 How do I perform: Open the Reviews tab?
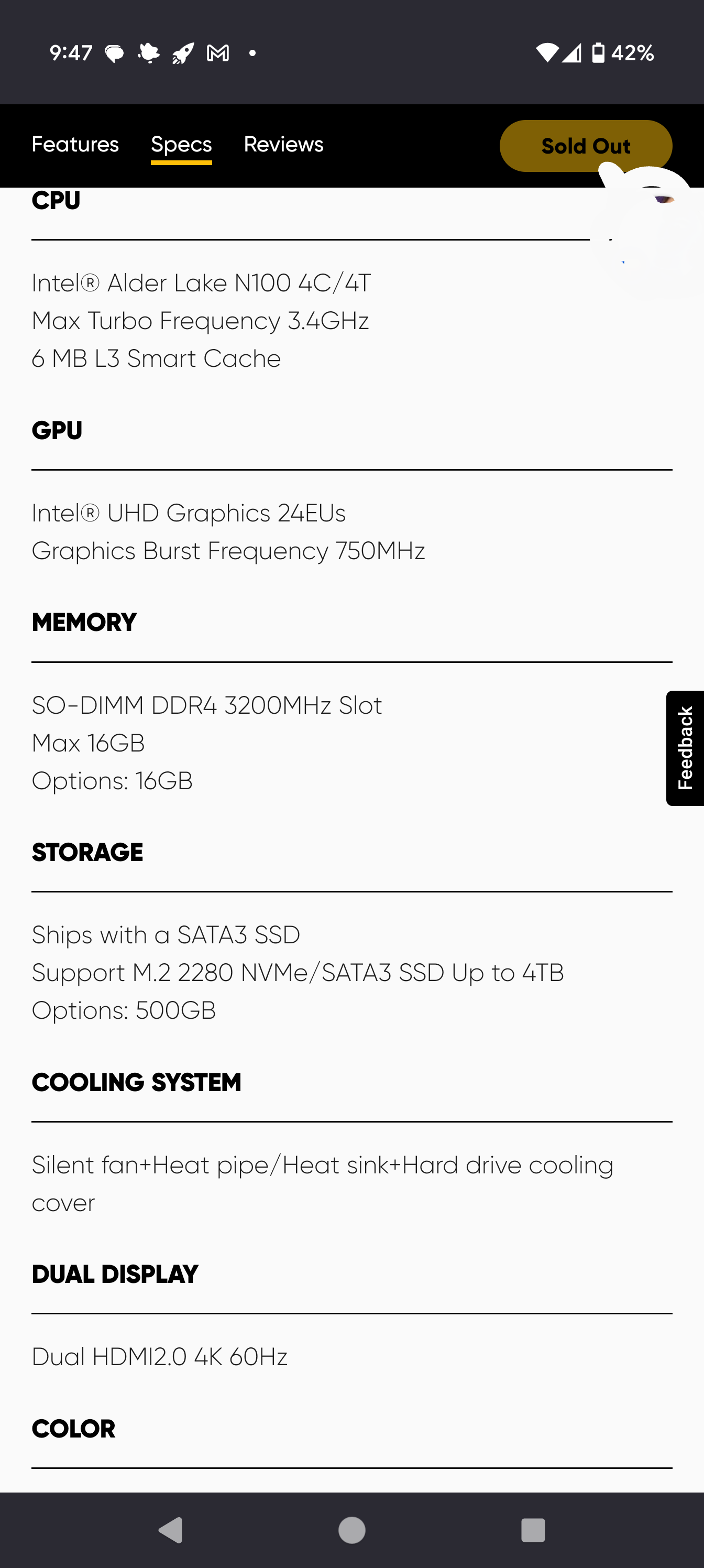[x=283, y=145]
